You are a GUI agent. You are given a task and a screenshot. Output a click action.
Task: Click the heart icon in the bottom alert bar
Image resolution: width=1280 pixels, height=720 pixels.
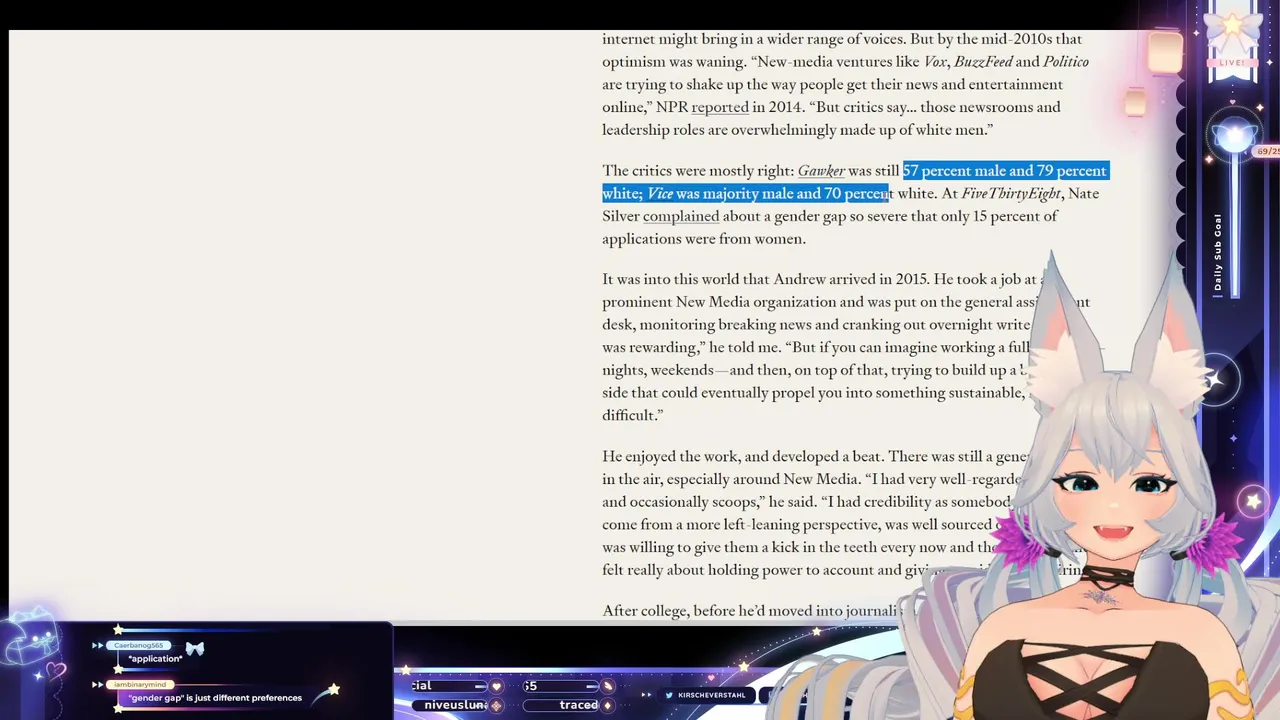(x=496, y=686)
